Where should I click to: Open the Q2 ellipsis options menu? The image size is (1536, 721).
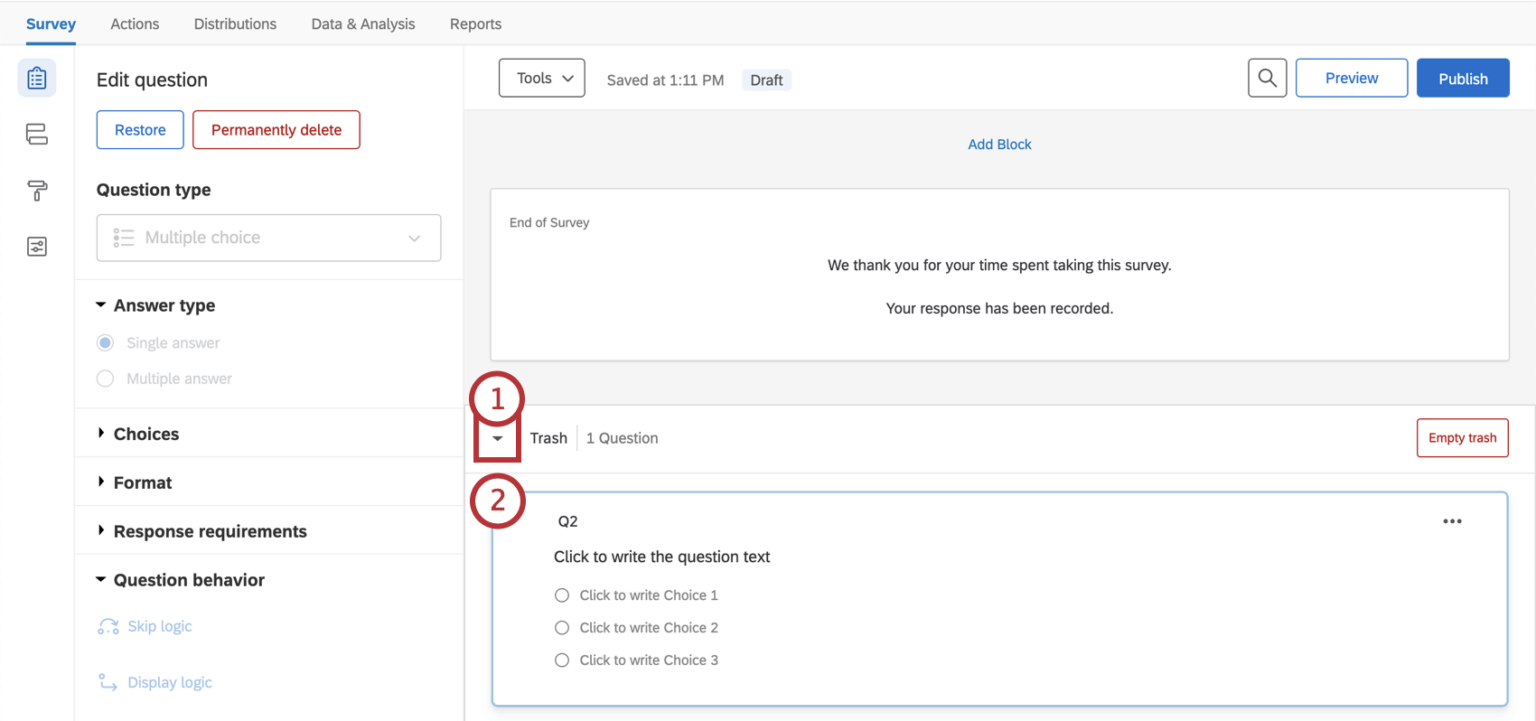1452,519
